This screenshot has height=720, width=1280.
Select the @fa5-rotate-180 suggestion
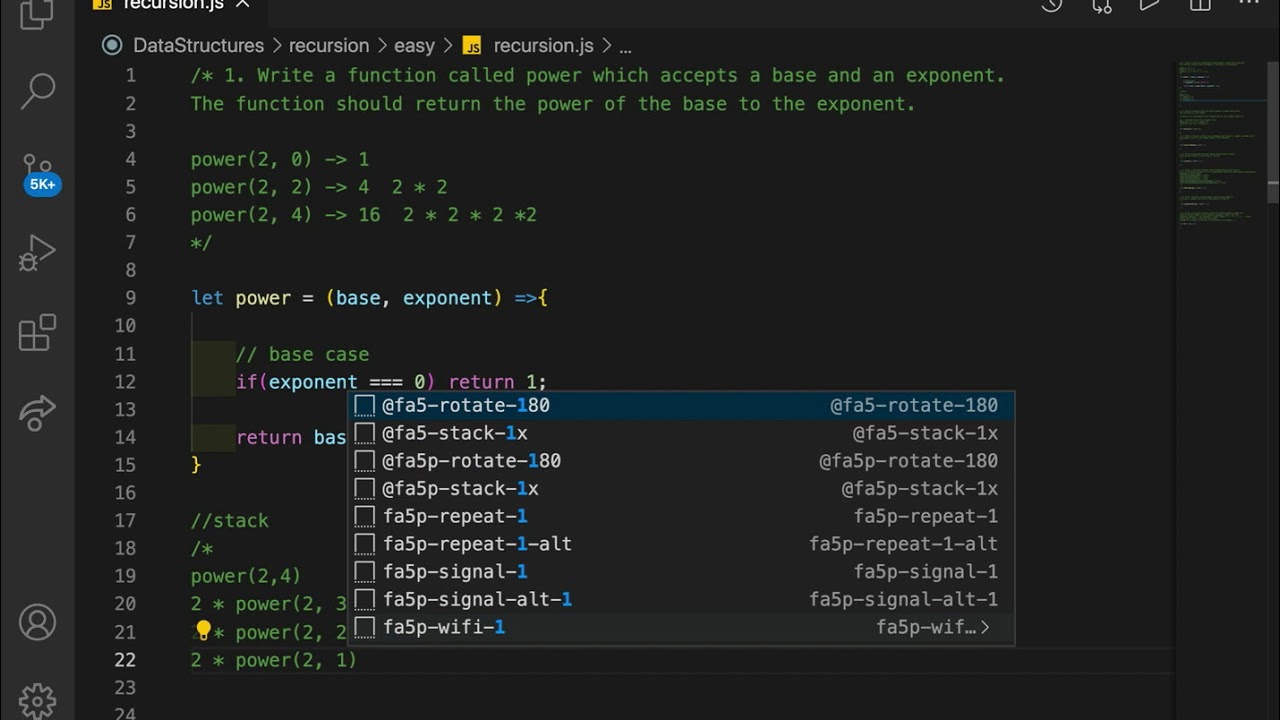(681, 405)
